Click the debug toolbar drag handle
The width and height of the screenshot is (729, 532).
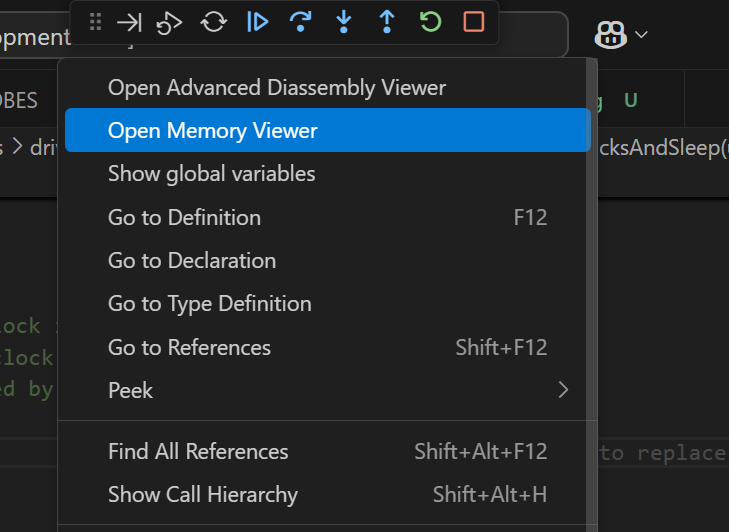[95, 22]
